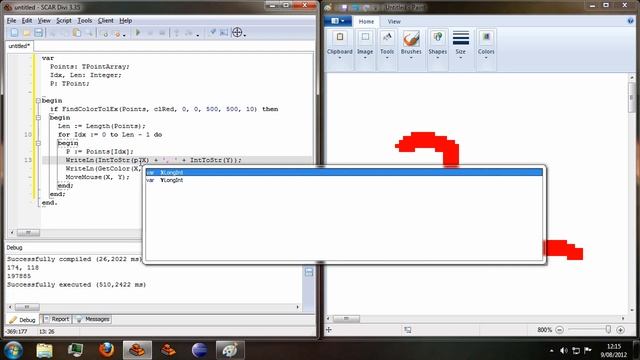Viewport: 640px width, 360px height.
Task: Select the View ribbon tab in Paint
Action: 394,21
